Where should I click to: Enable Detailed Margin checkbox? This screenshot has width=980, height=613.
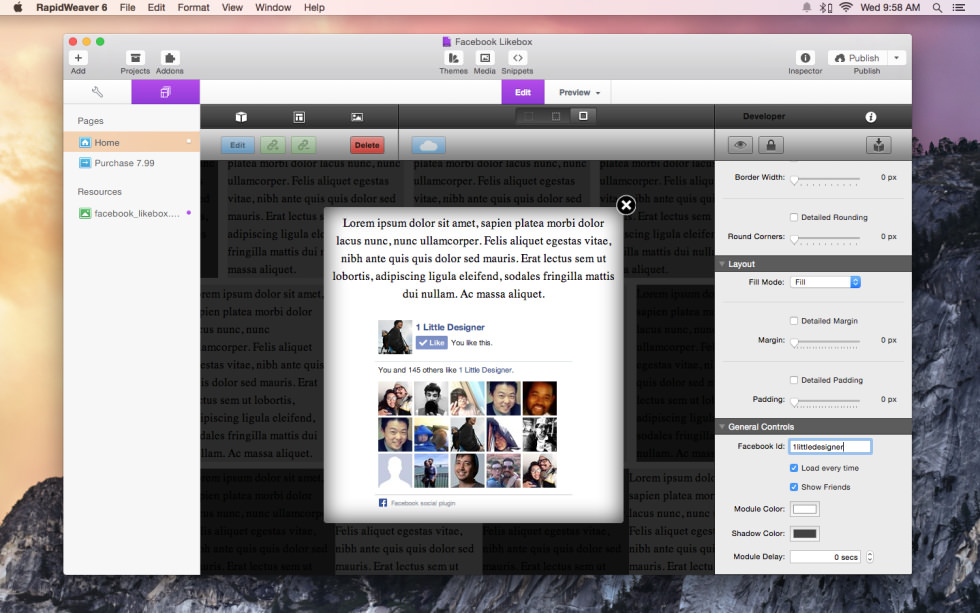tap(794, 321)
